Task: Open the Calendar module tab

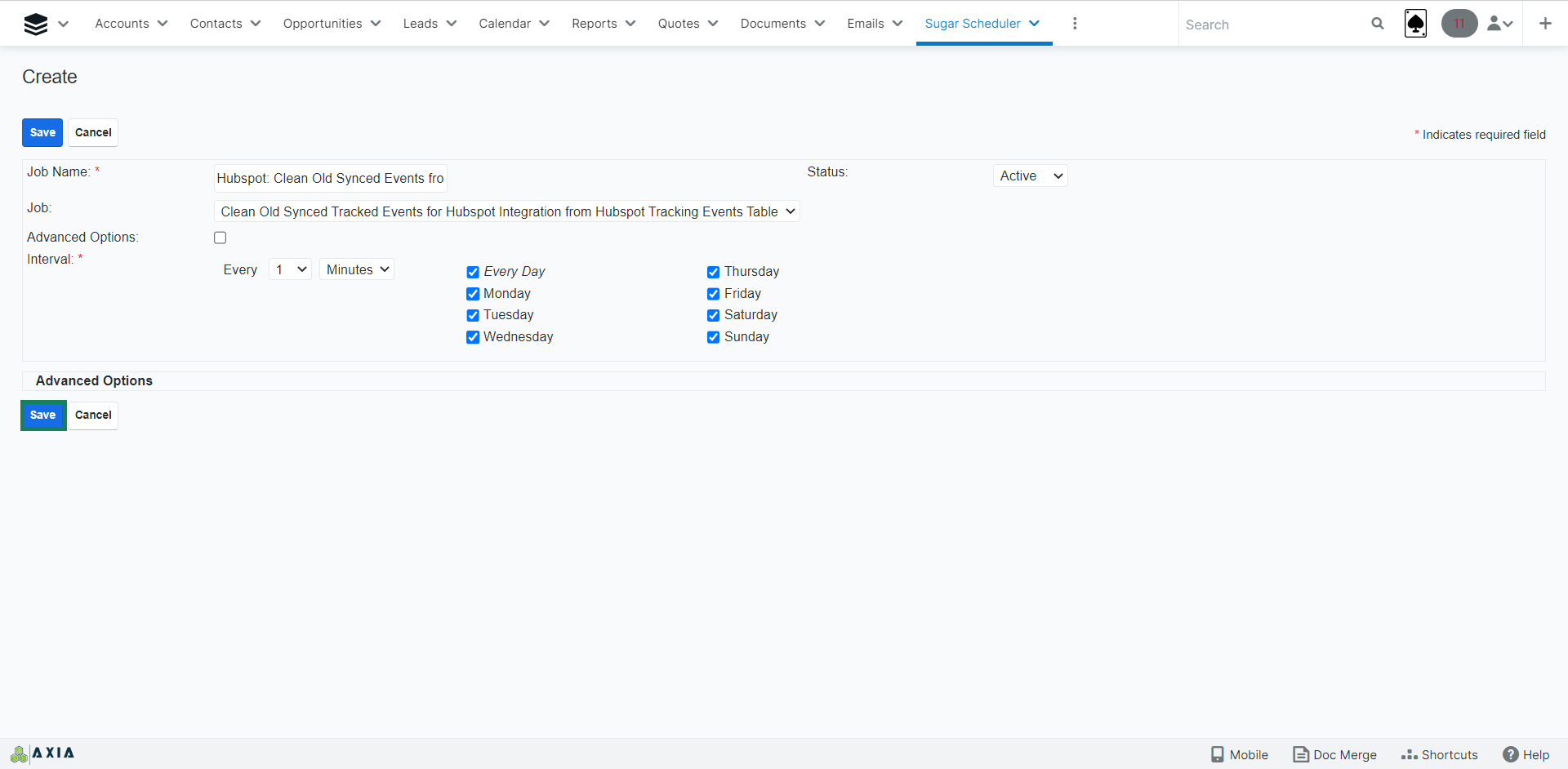Action: [505, 24]
